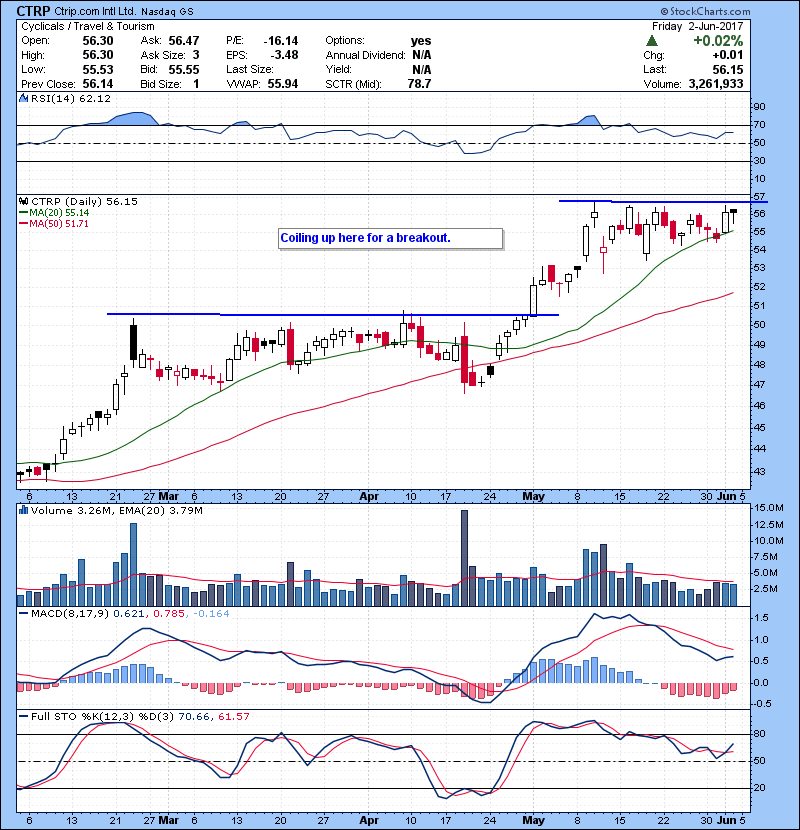Click the Ask value 56.47

[x=184, y=41]
